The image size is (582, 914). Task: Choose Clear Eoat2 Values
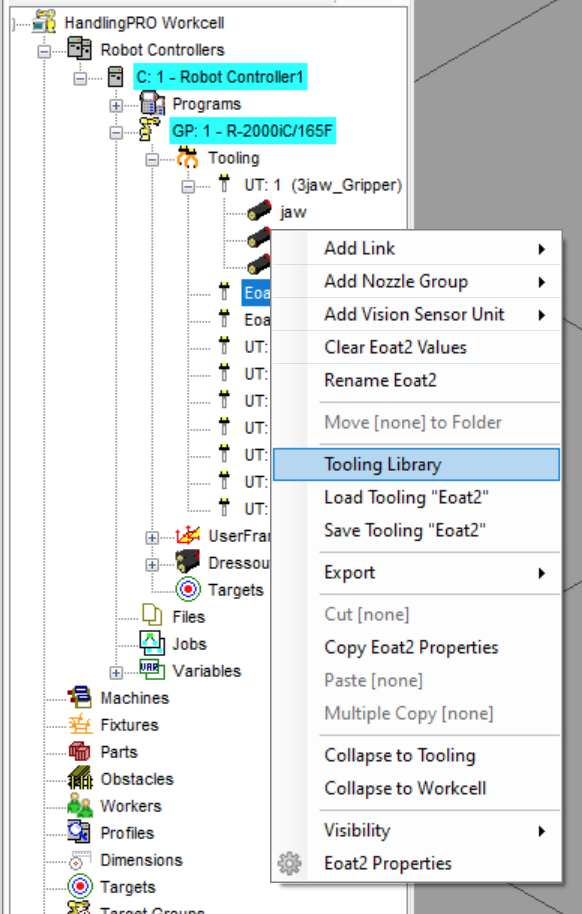pyautogui.click(x=416, y=347)
